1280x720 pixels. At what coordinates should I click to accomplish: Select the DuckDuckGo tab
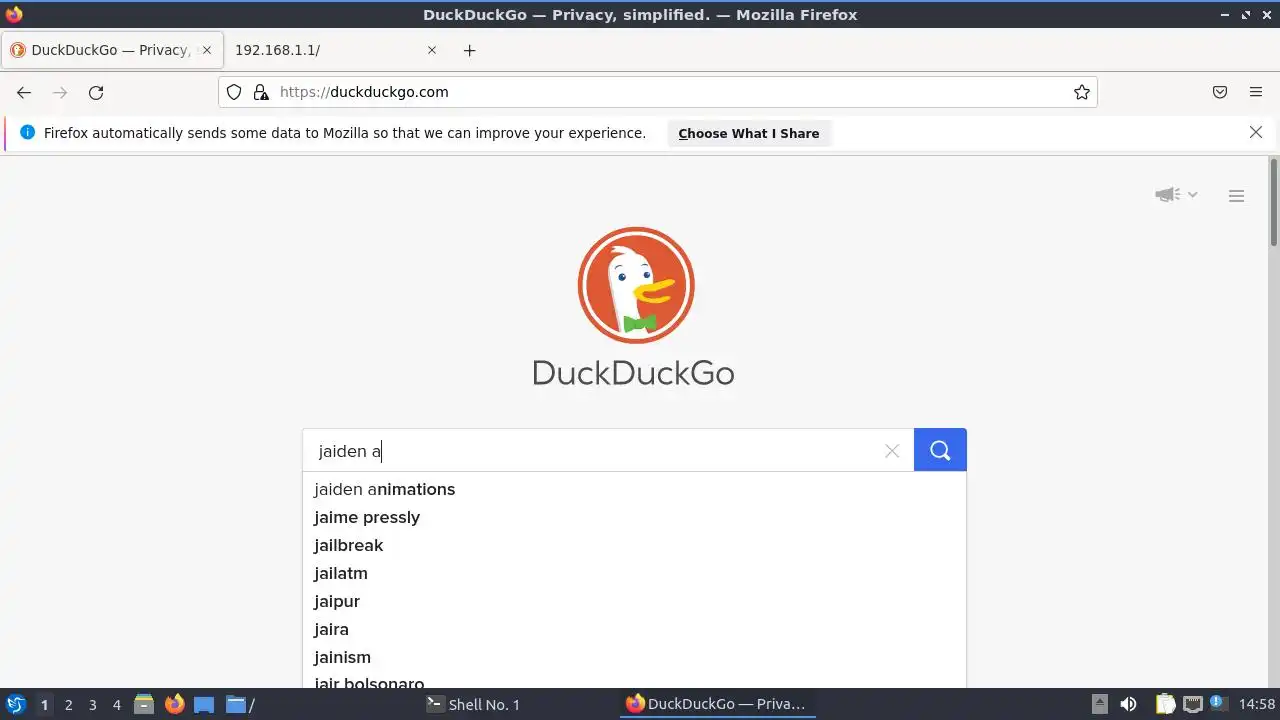(112, 50)
